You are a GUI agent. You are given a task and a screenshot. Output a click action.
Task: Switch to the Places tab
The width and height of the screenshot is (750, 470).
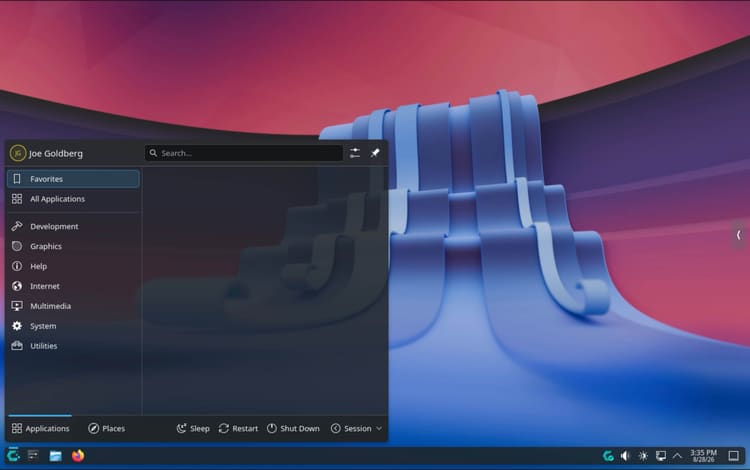click(107, 428)
